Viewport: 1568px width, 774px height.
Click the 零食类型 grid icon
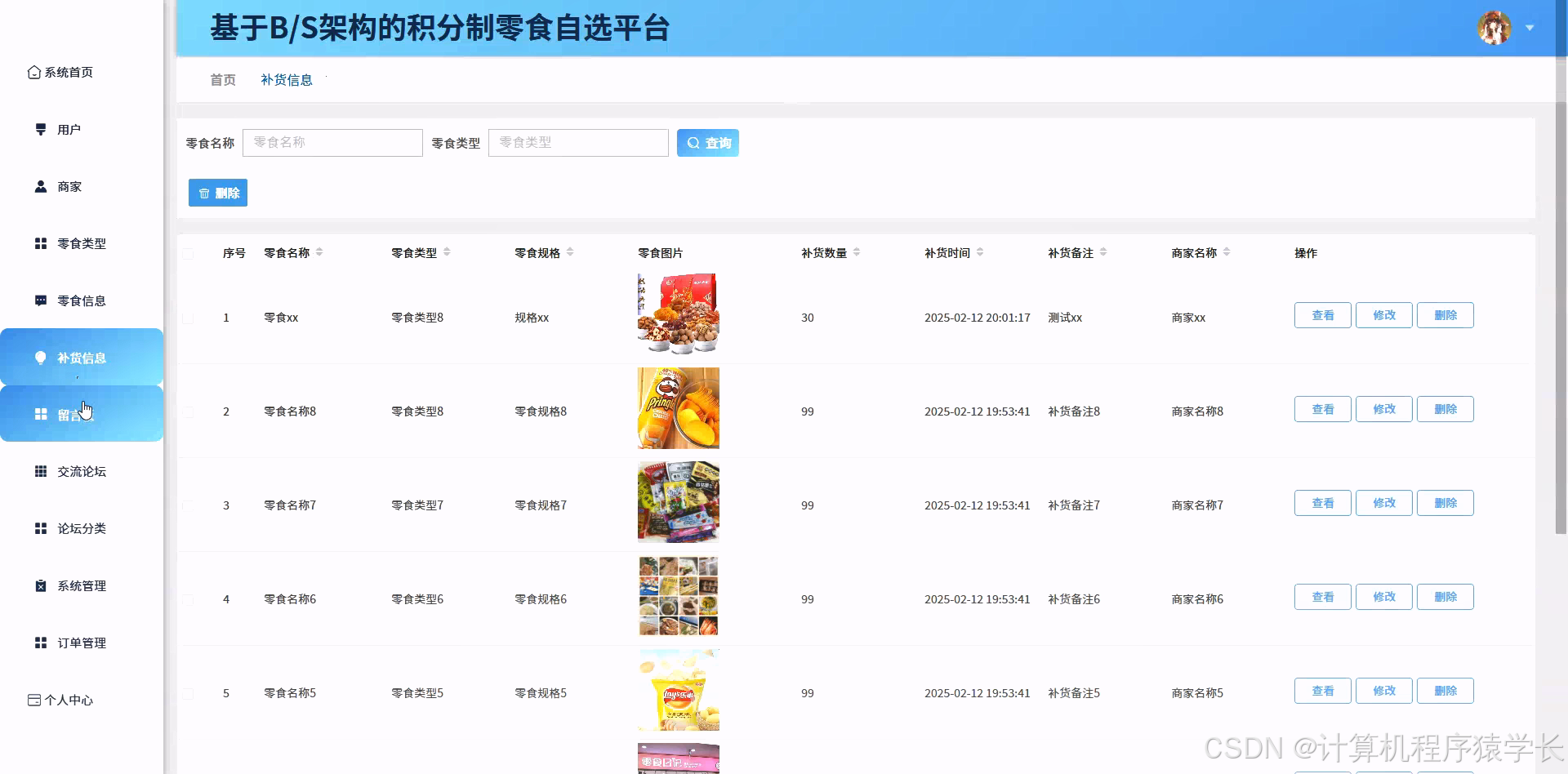41,243
